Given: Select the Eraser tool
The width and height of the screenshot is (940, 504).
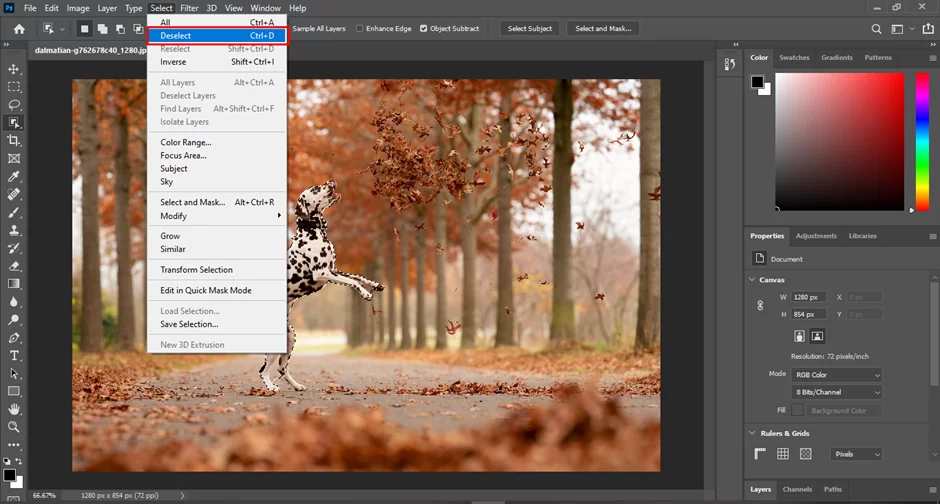Looking at the screenshot, I should tap(14, 266).
